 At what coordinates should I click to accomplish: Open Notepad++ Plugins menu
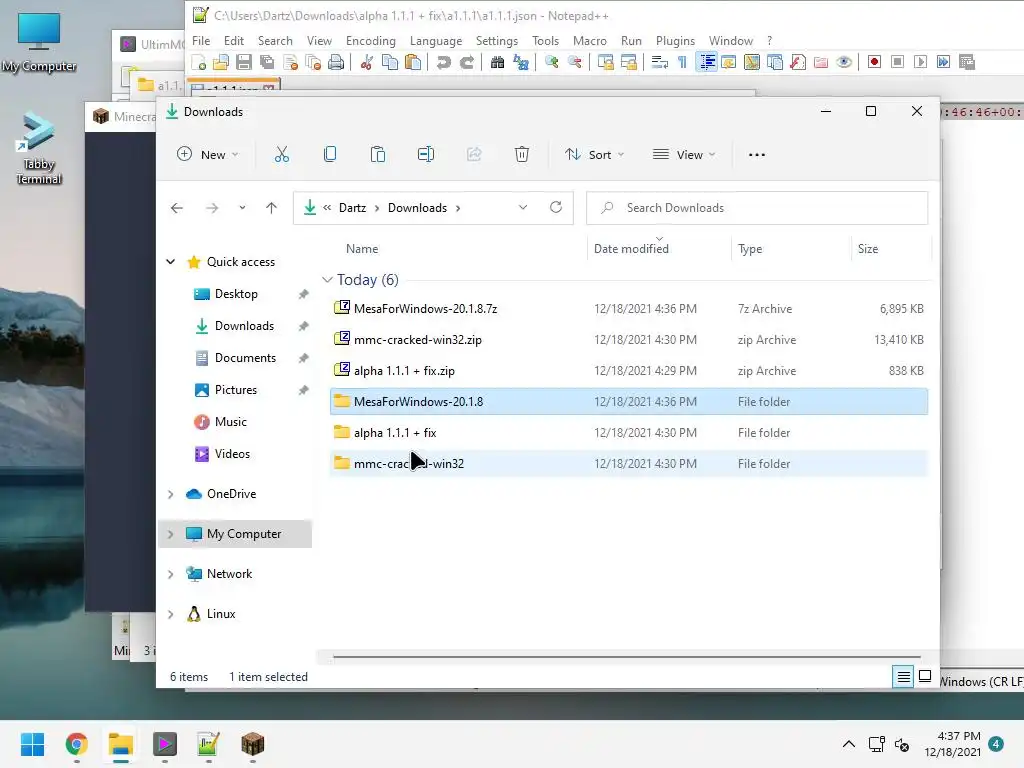pyautogui.click(x=675, y=40)
